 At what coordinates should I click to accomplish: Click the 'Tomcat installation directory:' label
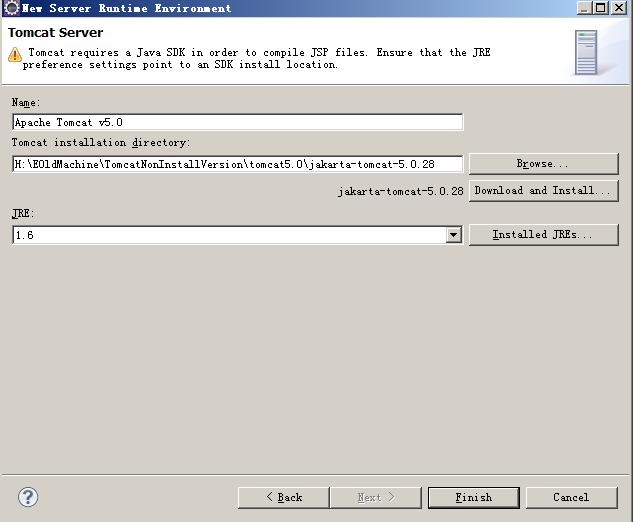[101, 143]
